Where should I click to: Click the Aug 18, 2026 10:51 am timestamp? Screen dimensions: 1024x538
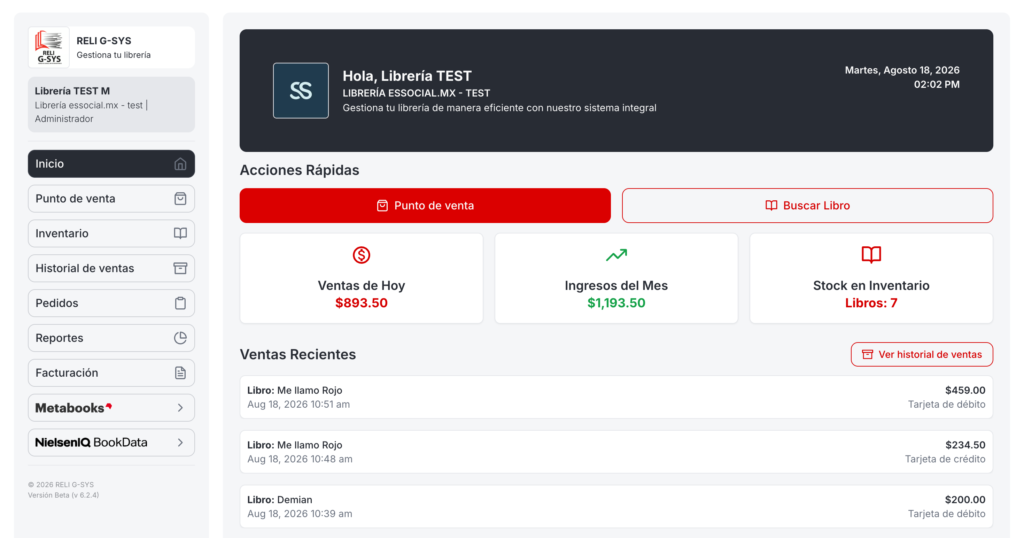click(x=298, y=405)
